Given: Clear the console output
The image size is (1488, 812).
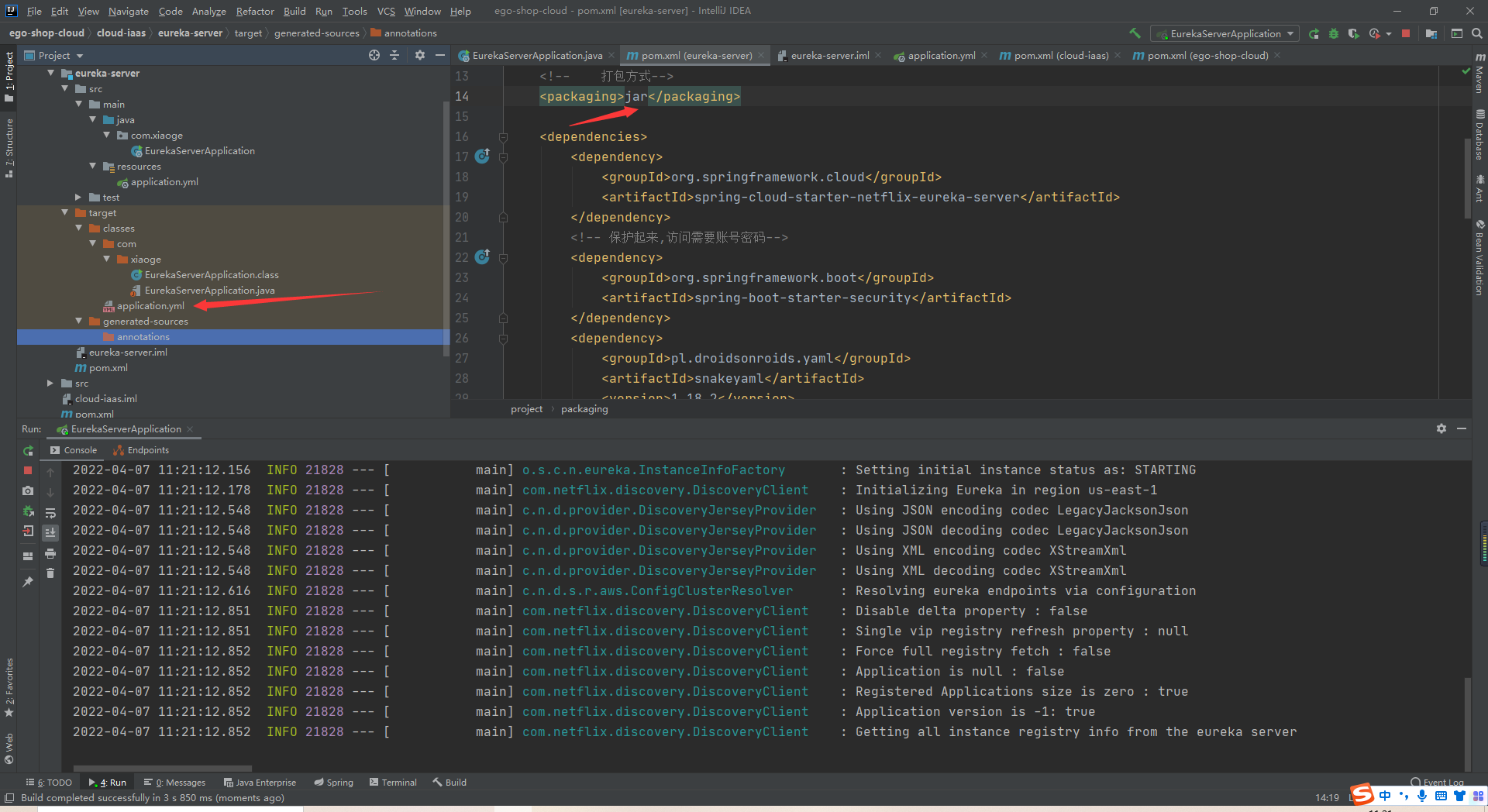Looking at the screenshot, I should coord(51,573).
